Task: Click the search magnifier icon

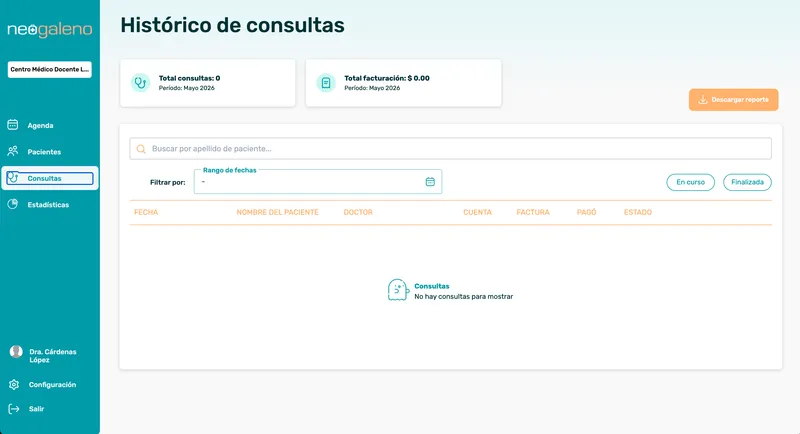Action: (141, 149)
